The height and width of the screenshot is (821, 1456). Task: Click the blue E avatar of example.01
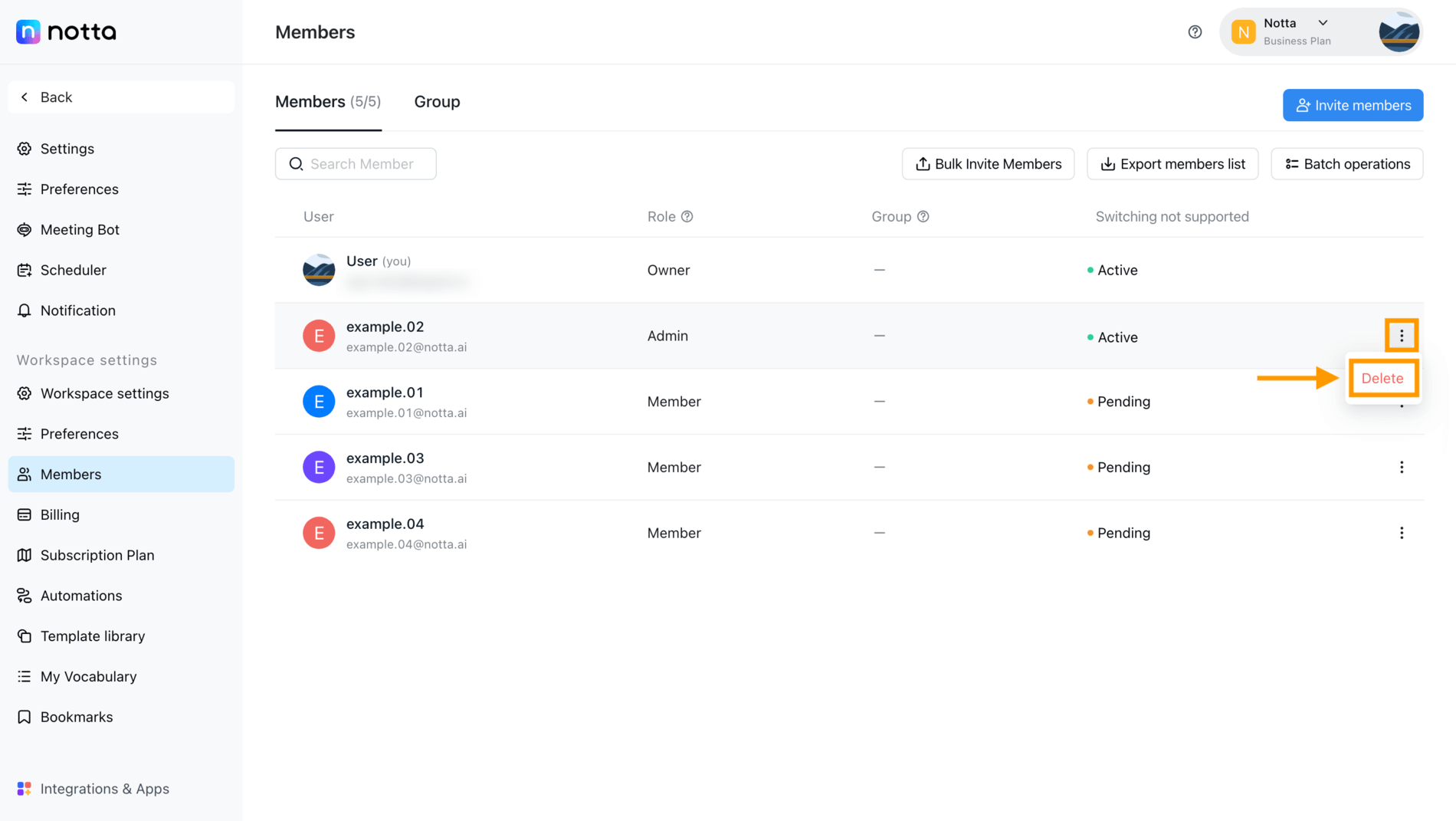point(319,402)
